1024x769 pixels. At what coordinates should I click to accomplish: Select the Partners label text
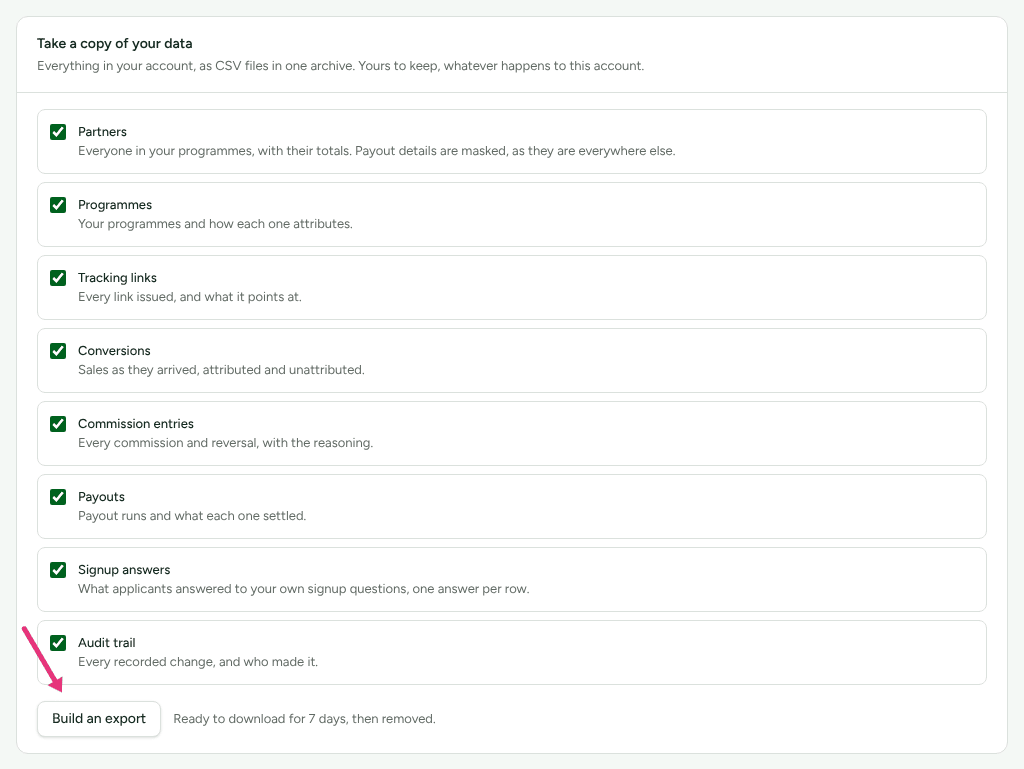[103, 132]
